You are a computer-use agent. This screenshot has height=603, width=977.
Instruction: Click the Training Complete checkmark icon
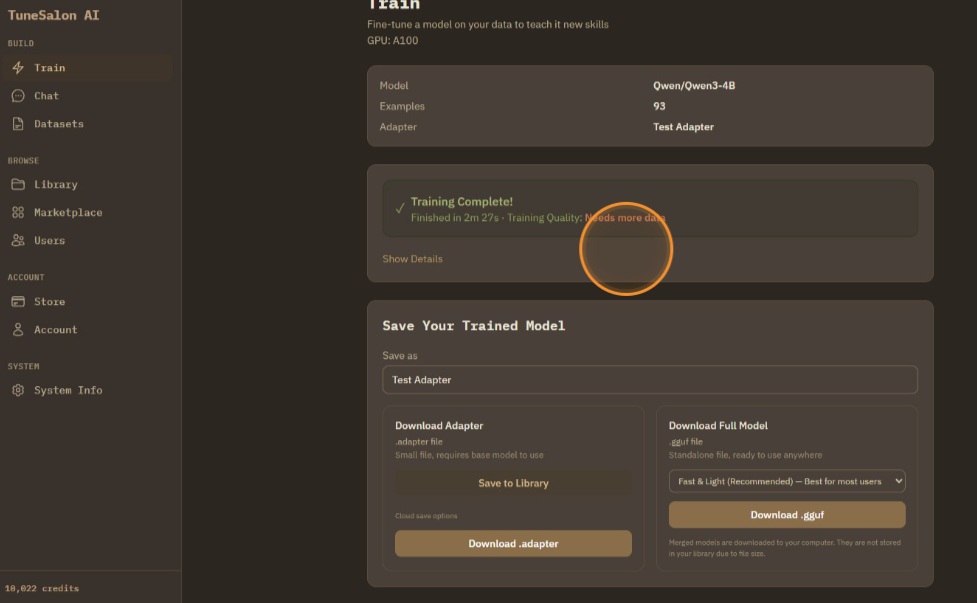pyautogui.click(x=400, y=209)
